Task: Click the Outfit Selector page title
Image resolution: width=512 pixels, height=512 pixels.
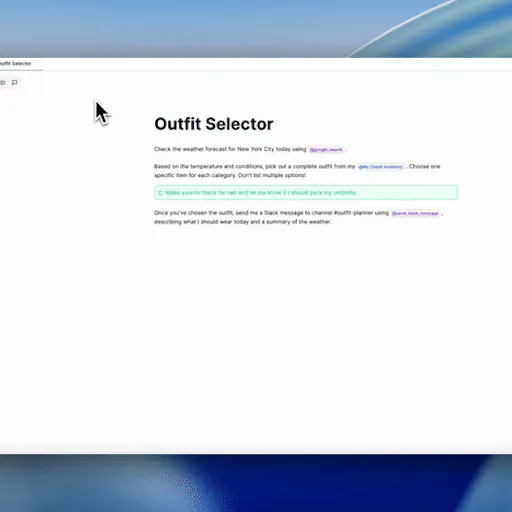Action: [x=214, y=124]
